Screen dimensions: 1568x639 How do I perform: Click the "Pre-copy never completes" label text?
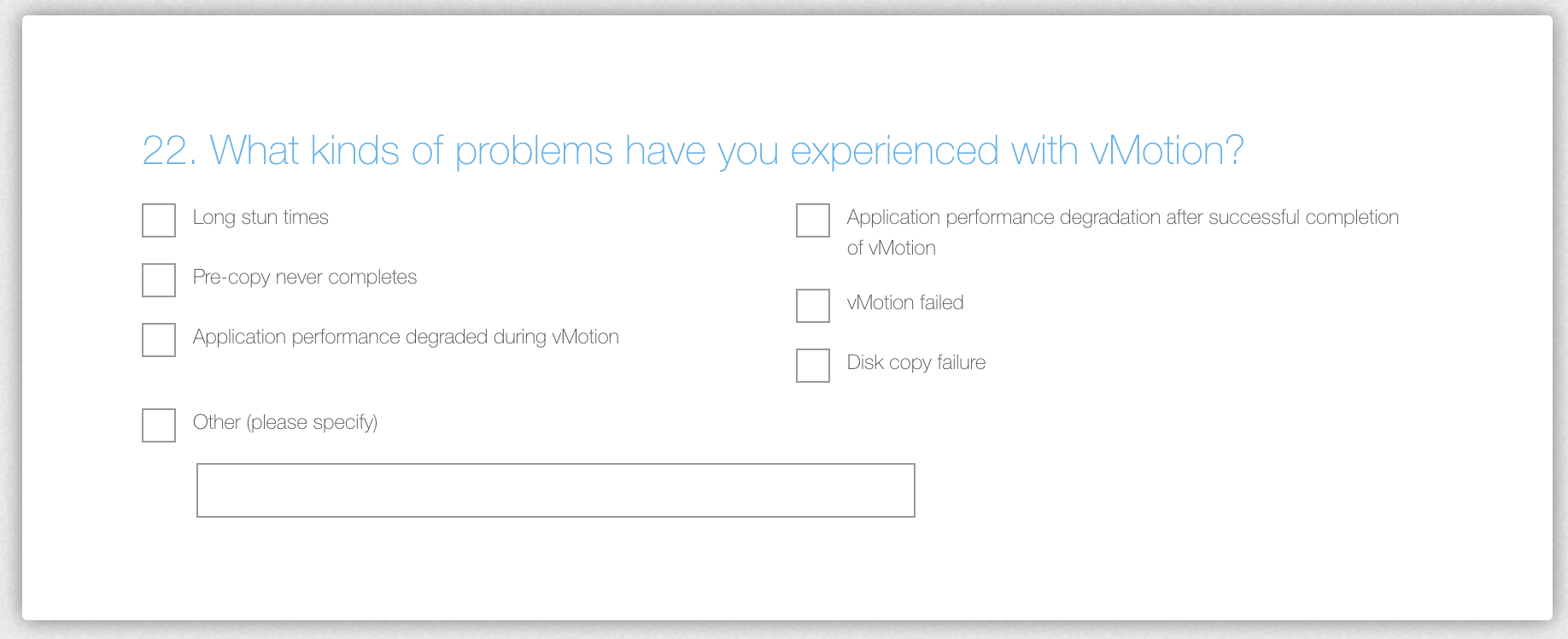tap(305, 278)
